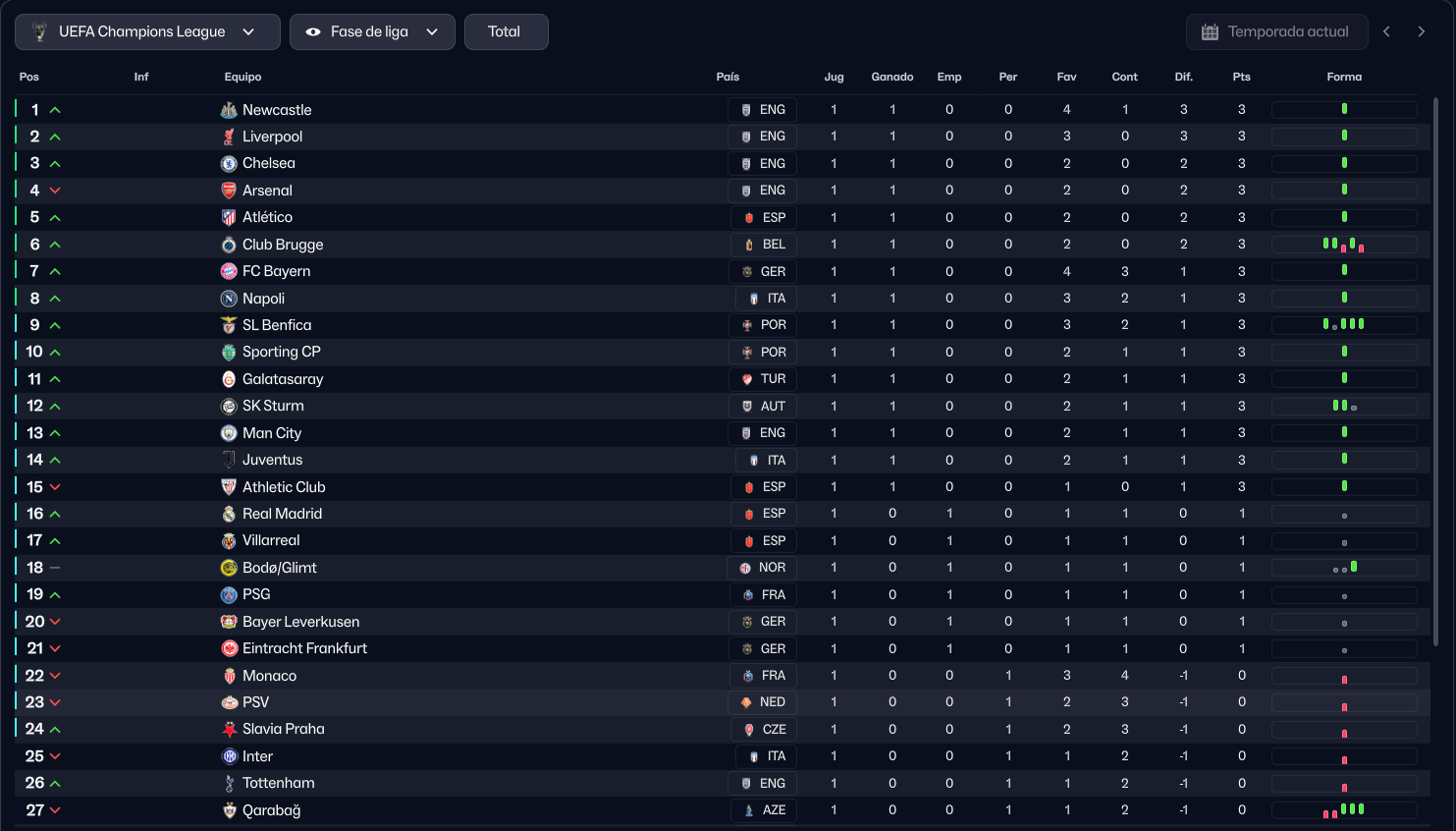The height and width of the screenshot is (831, 1456).
Task: Click CZE country badge in Slavia Praha row
Action: click(764, 729)
